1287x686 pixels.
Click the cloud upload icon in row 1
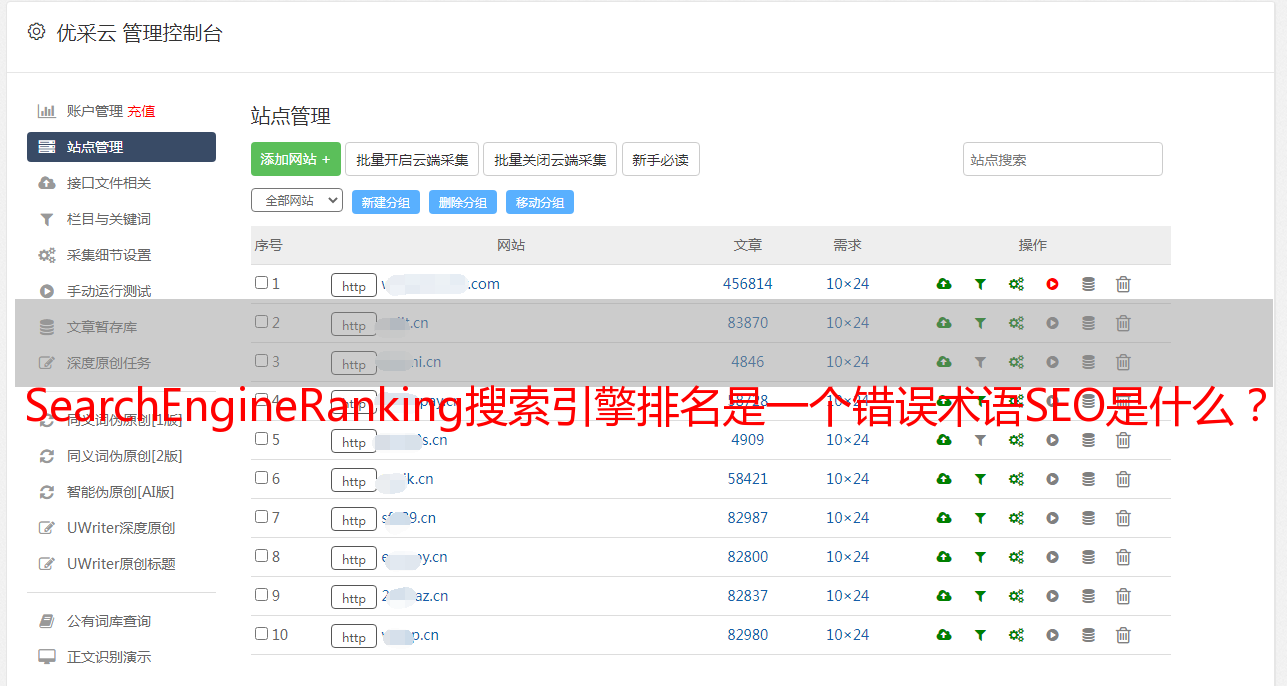click(x=944, y=284)
